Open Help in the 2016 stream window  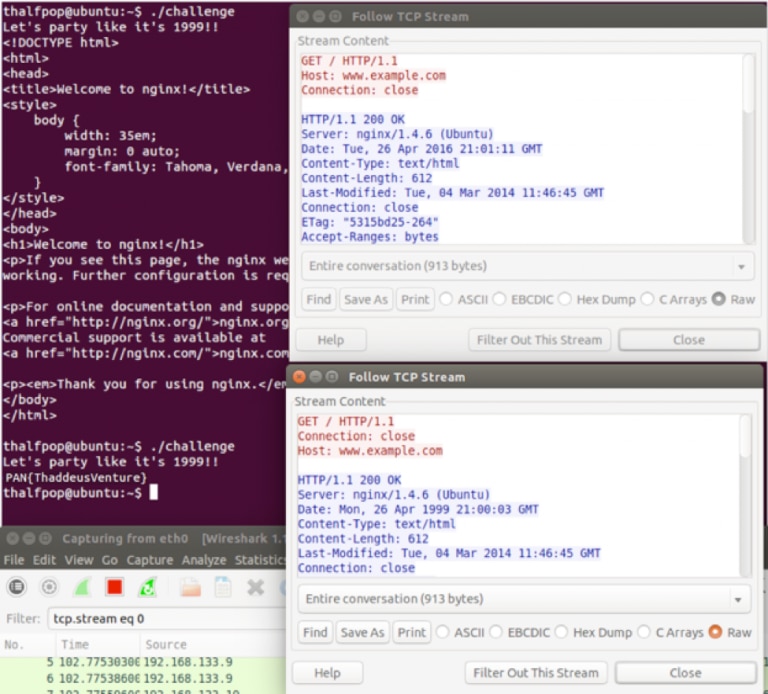tap(331, 339)
